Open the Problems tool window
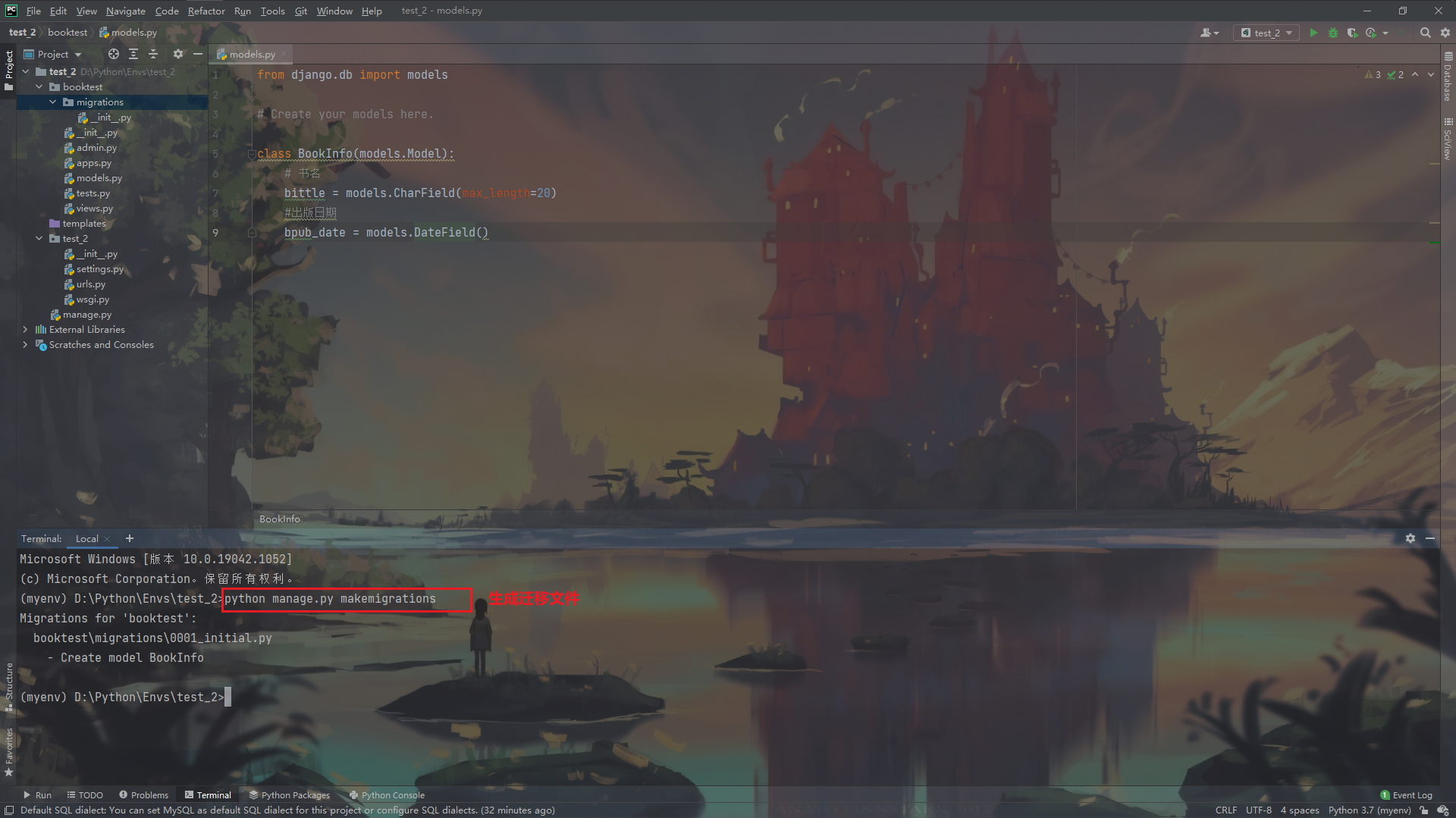This screenshot has height=818, width=1456. click(143, 795)
